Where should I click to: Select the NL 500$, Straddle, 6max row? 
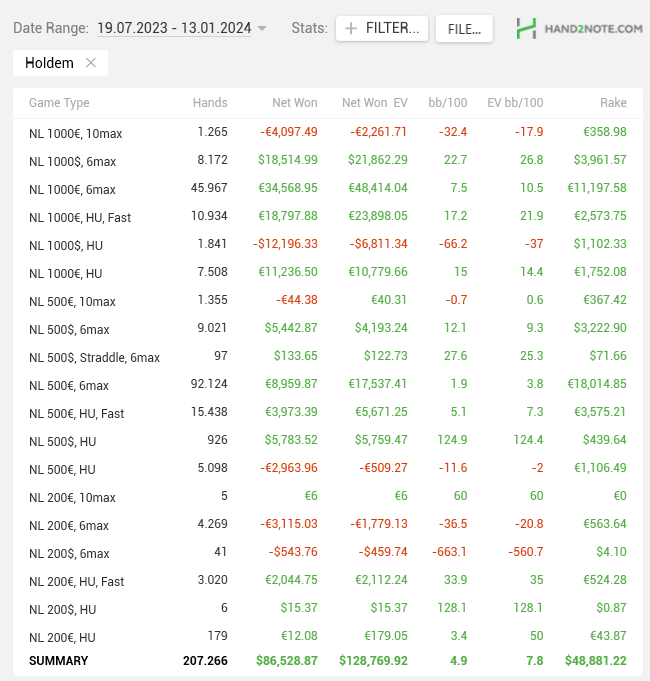(328, 357)
